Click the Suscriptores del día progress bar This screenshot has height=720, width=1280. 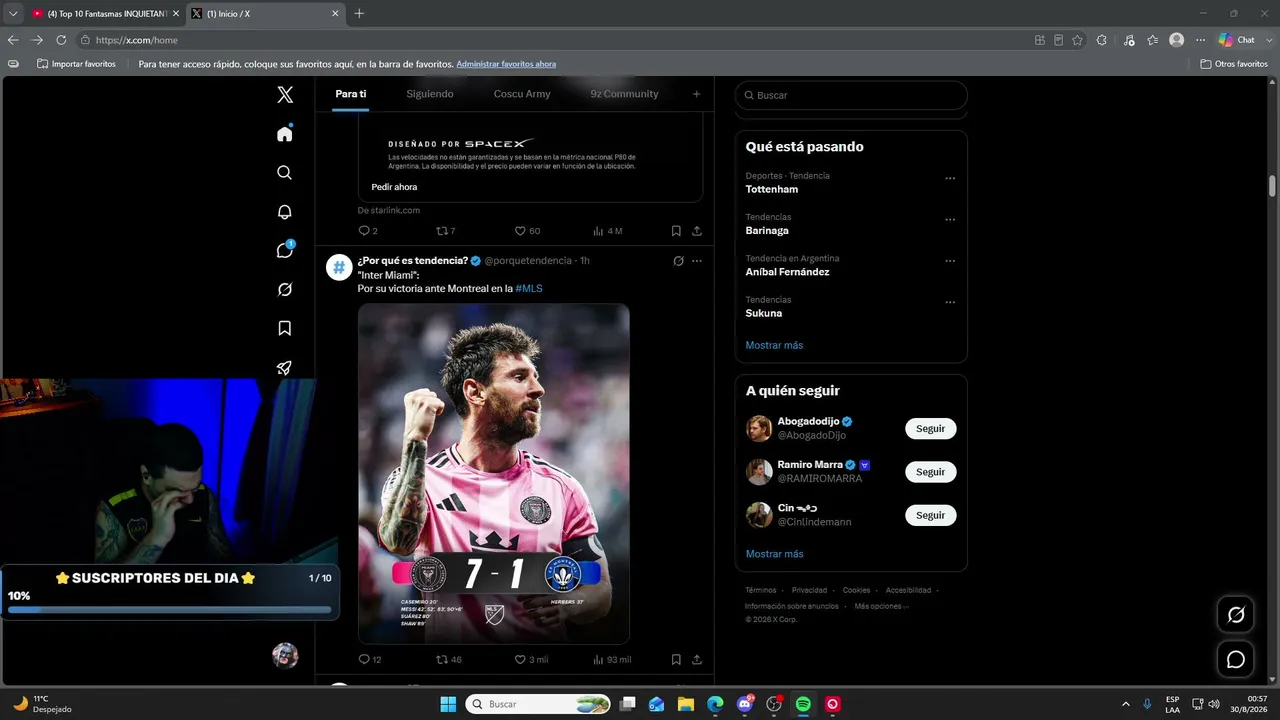pyautogui.click(x=170, y=609)
